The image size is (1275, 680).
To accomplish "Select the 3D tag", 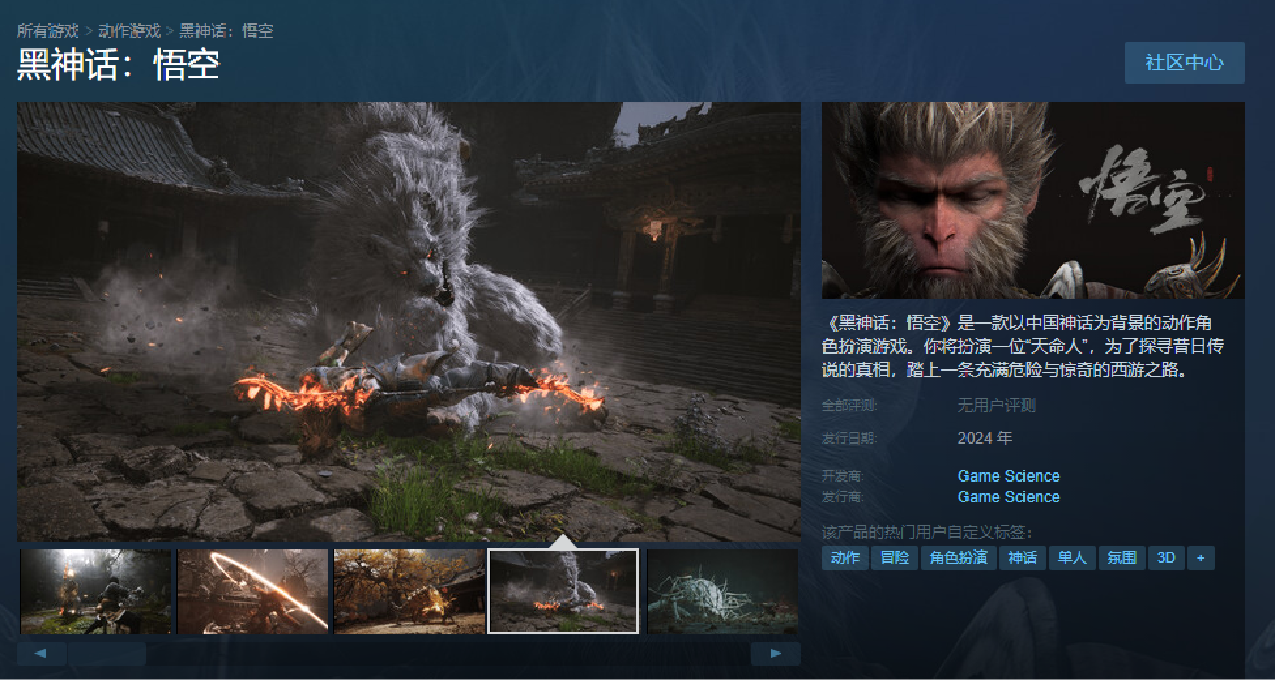I will click(1165, 558).
